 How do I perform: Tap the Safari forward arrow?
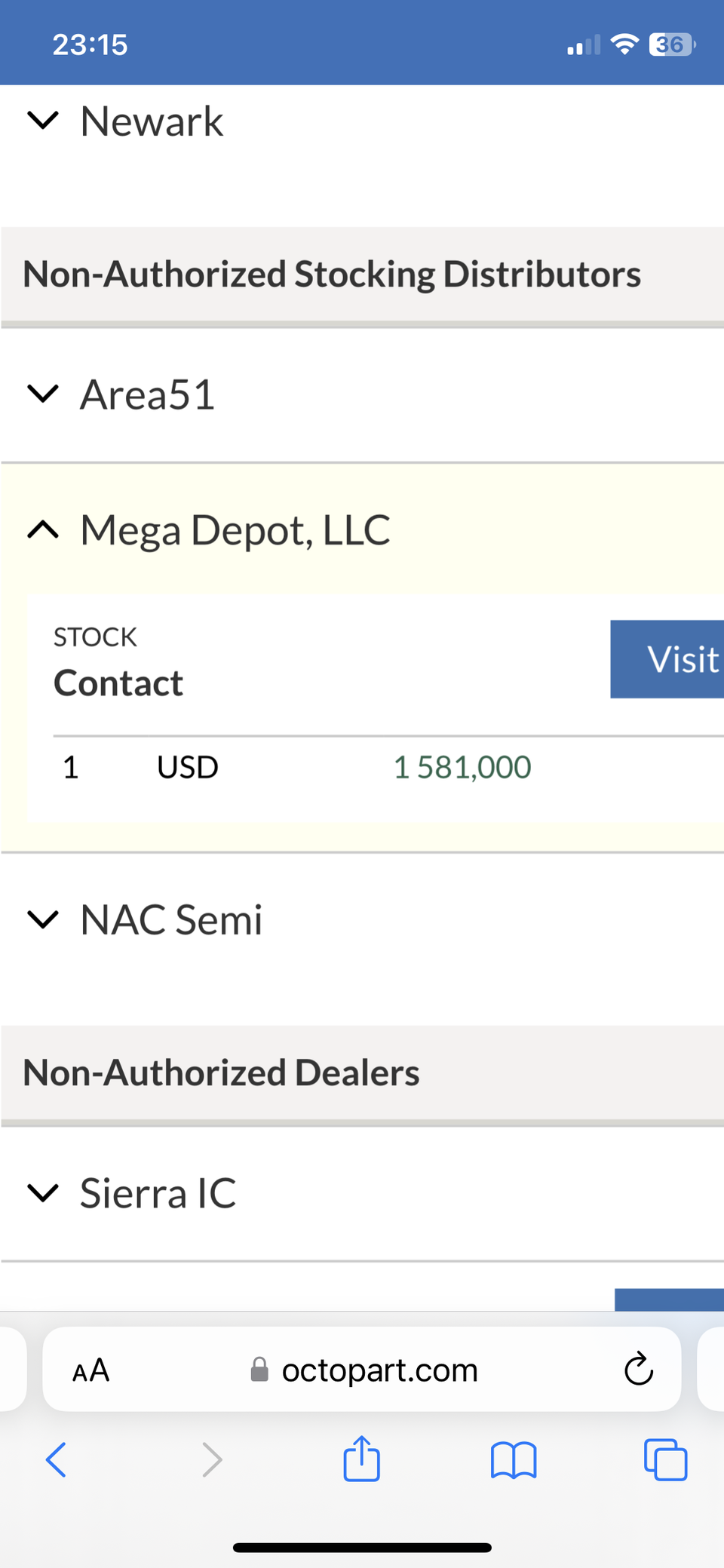212,1459
